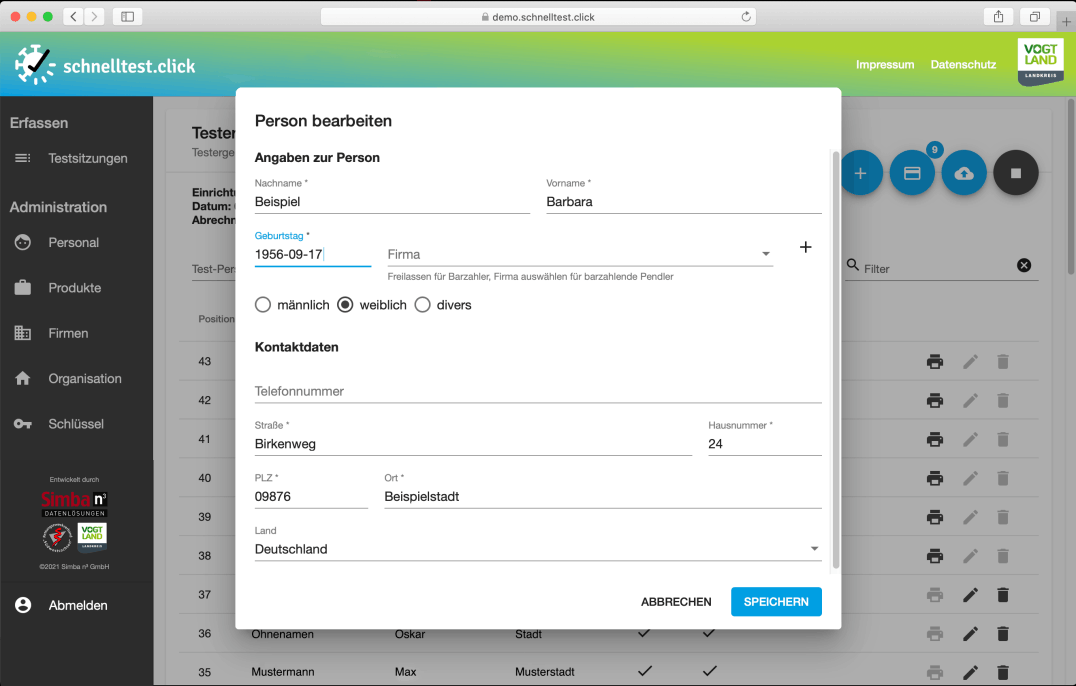Select the männlich radio button

tap(263, 305)
